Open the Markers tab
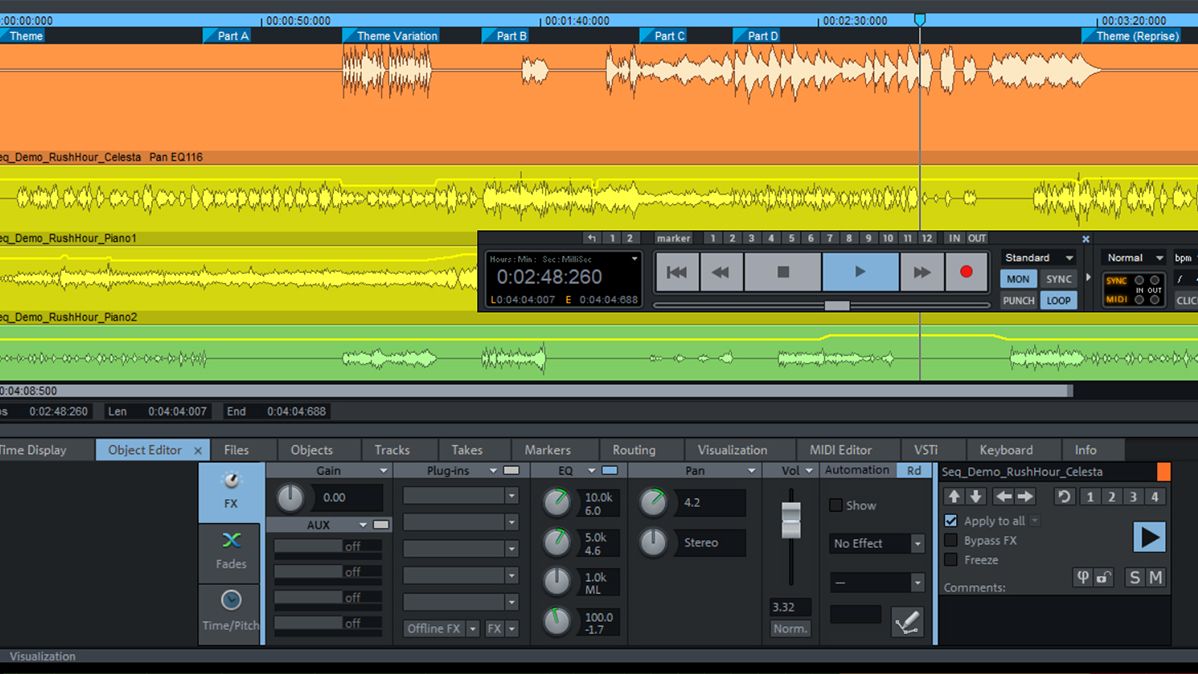 [x=547, y=450]
